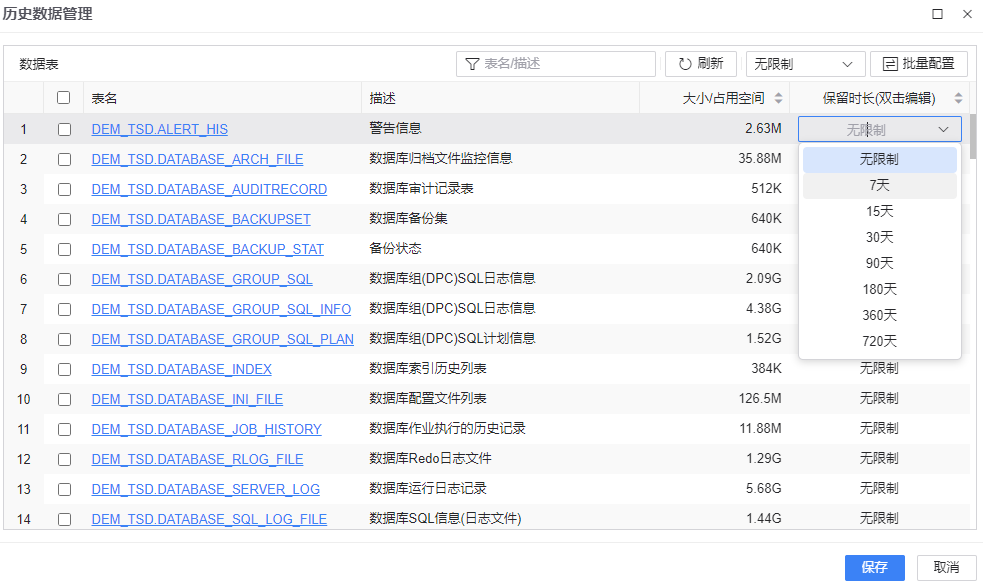This screenshot has width=983, height=586.
Task: Click 无限制 value in DATABASE_INDEX row
Action: tap(879, 369)
